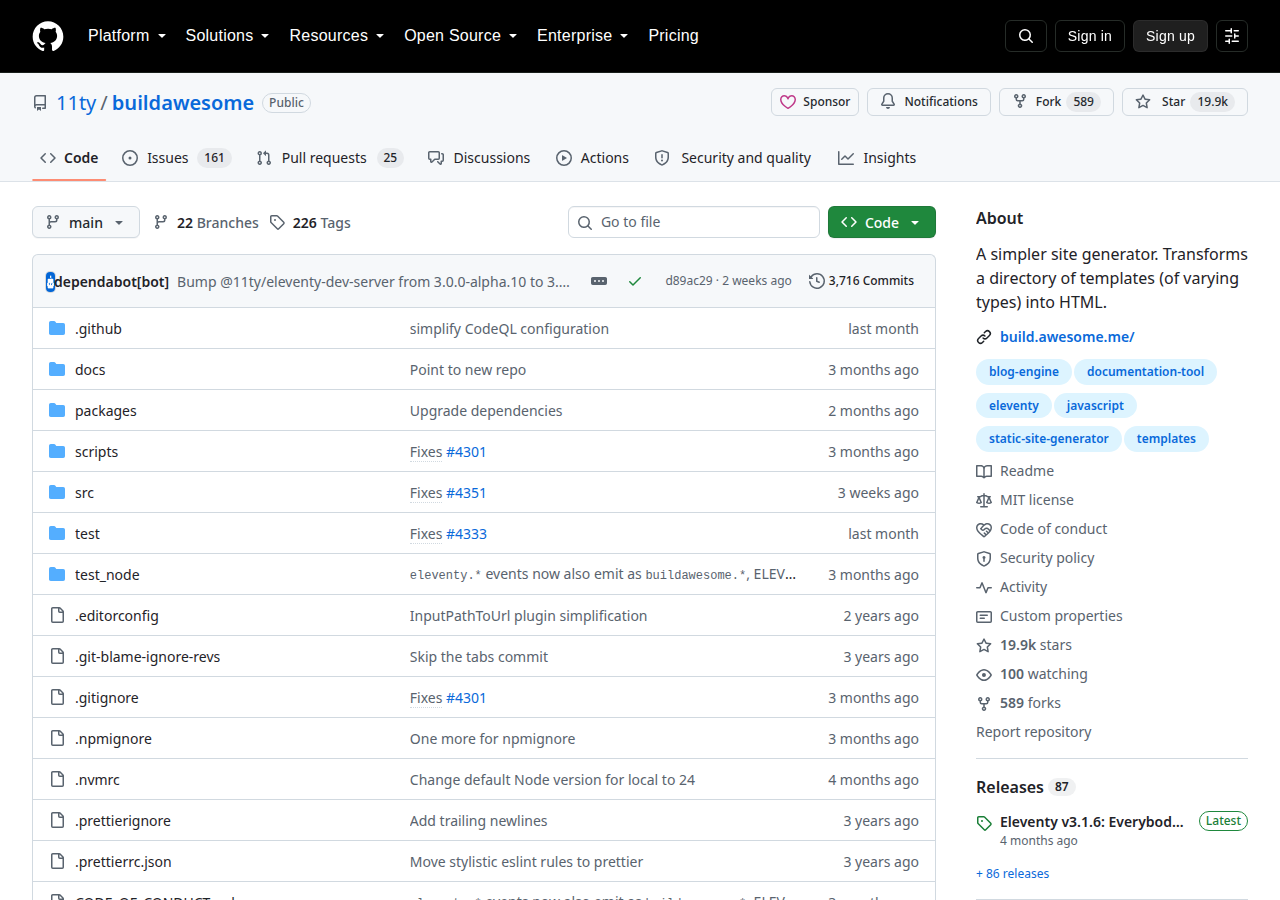Open the search magnifier icon
Screen dimensions: 1280x900
click(1026, 36)
